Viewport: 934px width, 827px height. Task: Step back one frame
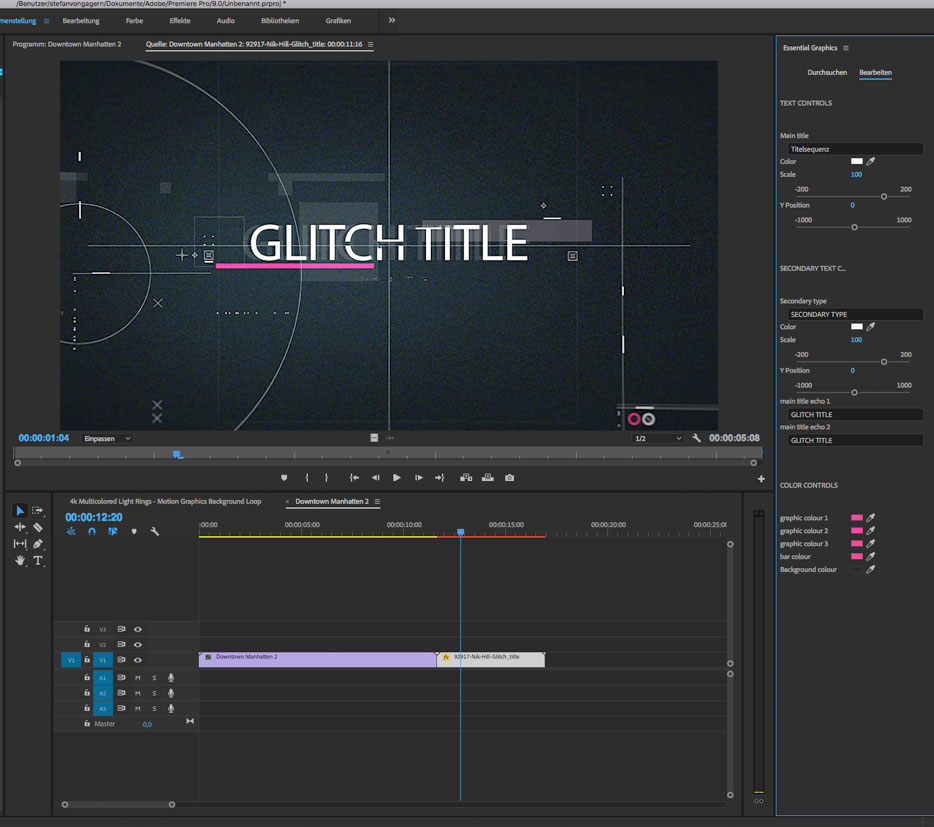(x=375, y=478)
